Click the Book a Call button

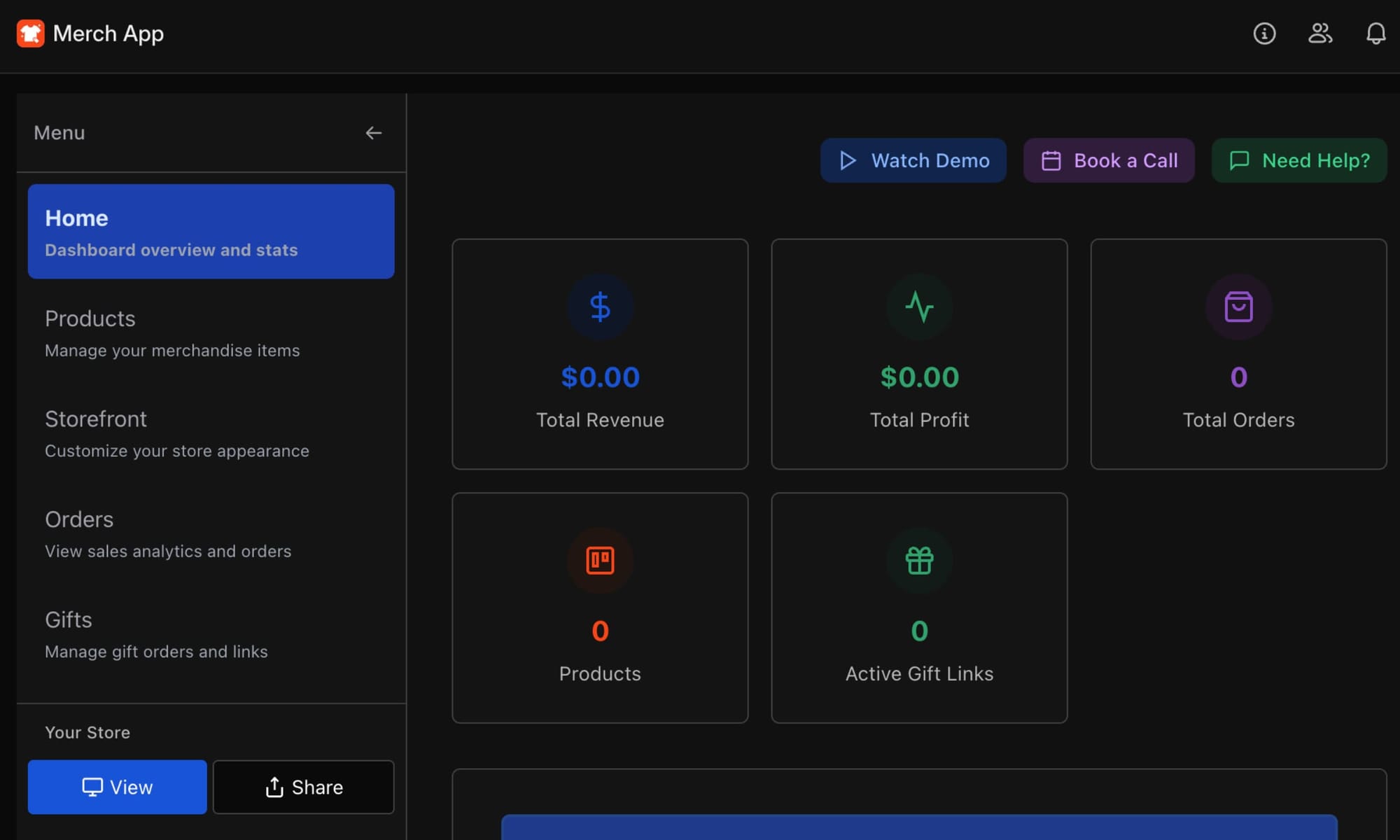(x=1109, y=160)
